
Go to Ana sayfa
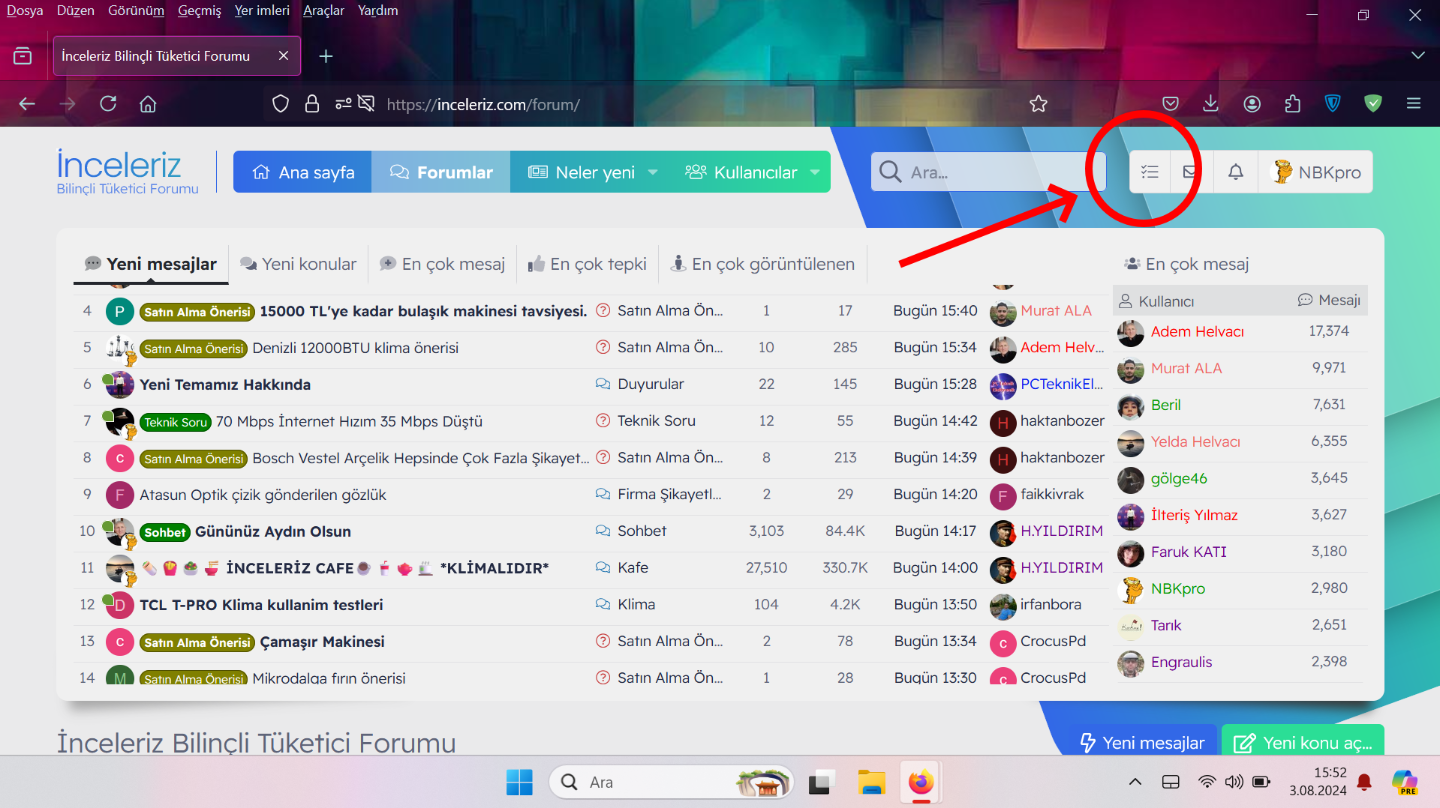pyautogui.click(x=303, y=172)
